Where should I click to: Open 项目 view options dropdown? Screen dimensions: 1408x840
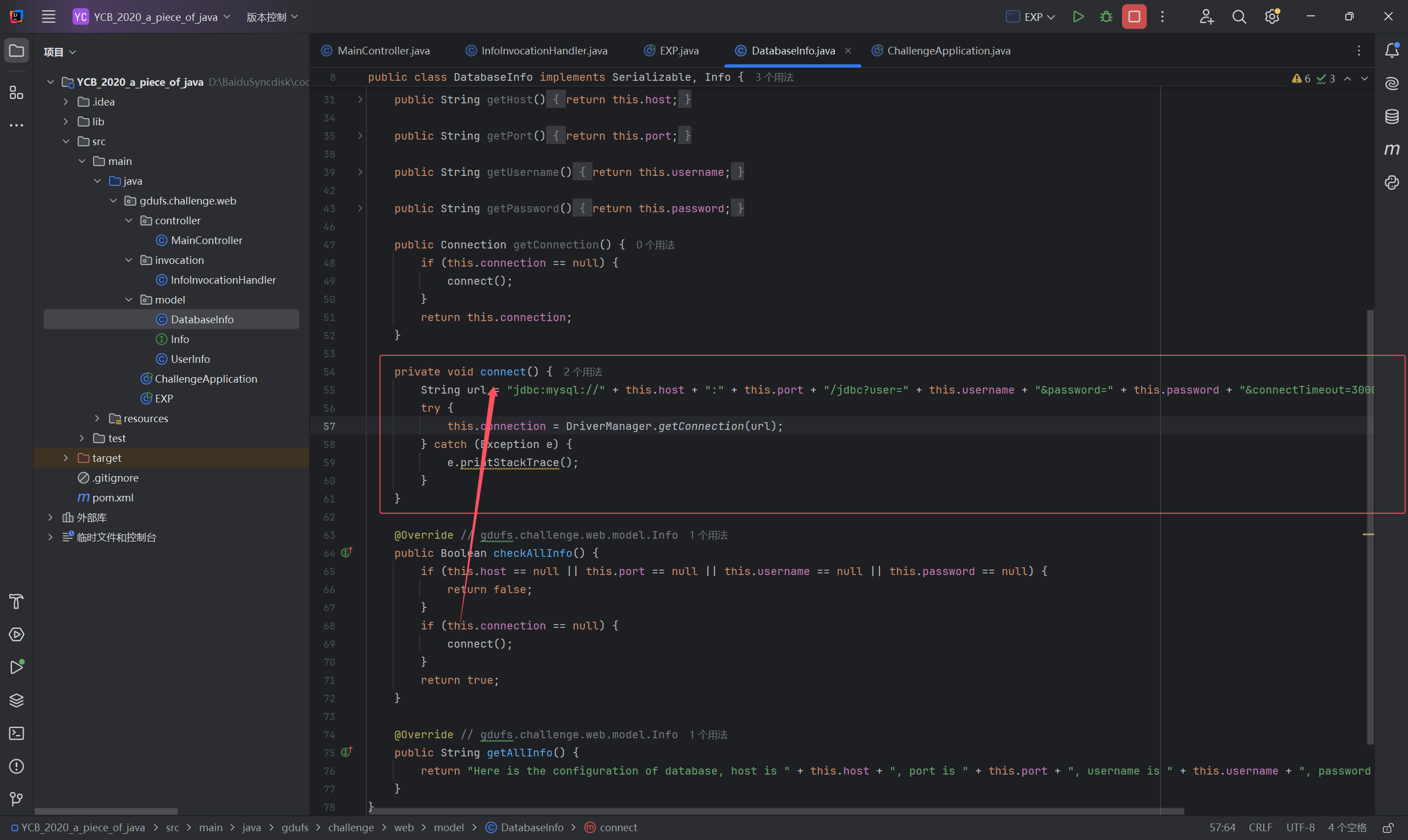pos(59,52)
